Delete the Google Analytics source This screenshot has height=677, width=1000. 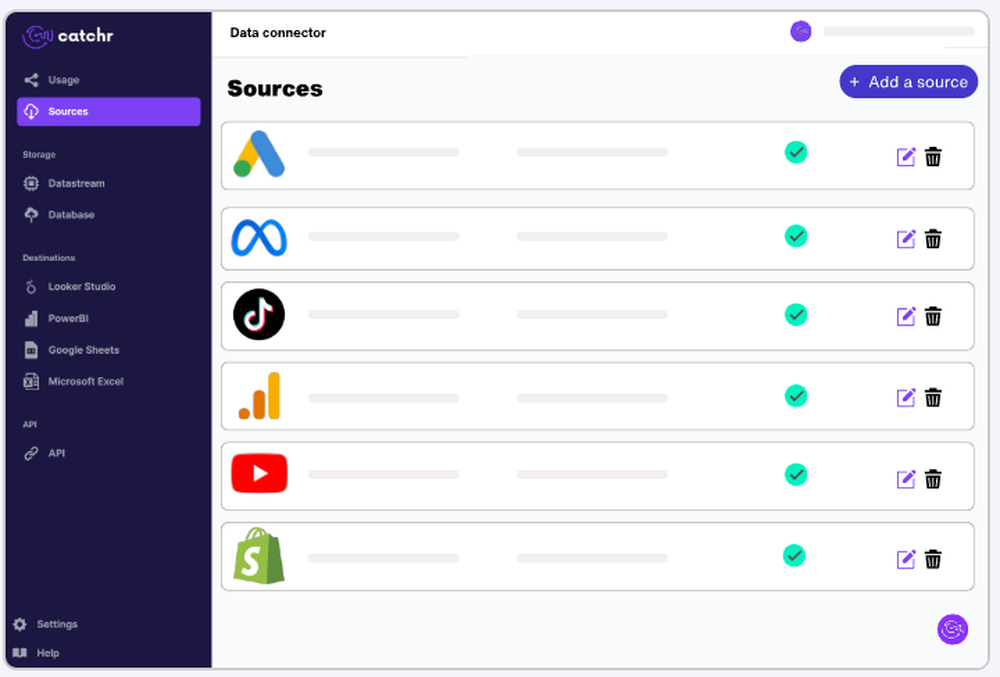tap(933, 398)
